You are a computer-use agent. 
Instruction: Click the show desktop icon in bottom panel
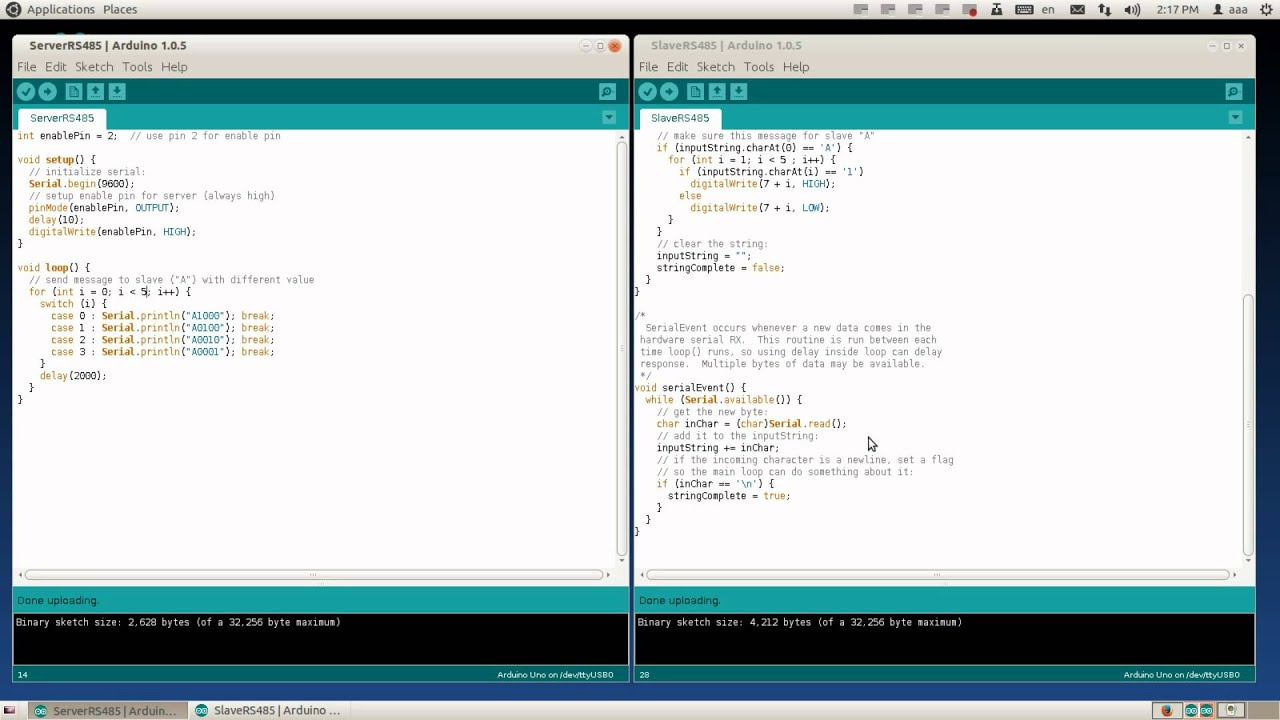coord(10,711)
